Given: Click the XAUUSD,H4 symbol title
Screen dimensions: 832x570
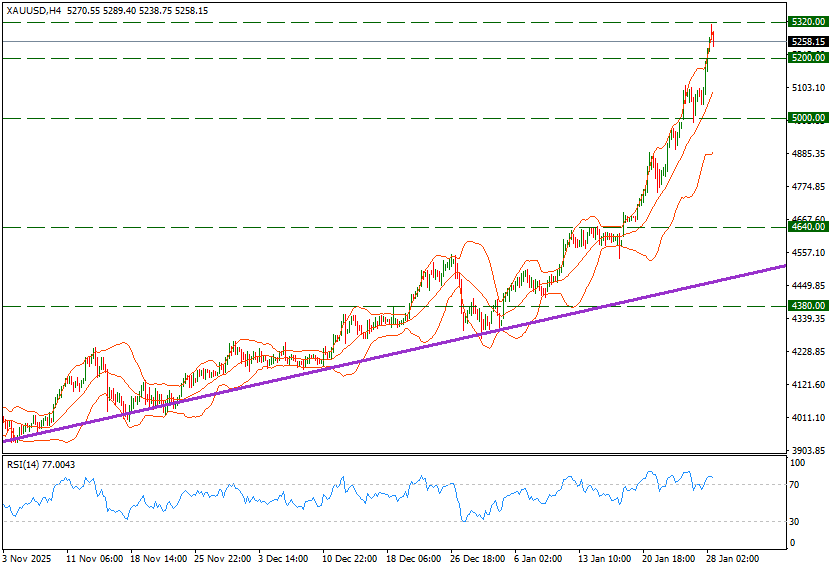Looking at the screenshot, I should (x=33, y=9).
